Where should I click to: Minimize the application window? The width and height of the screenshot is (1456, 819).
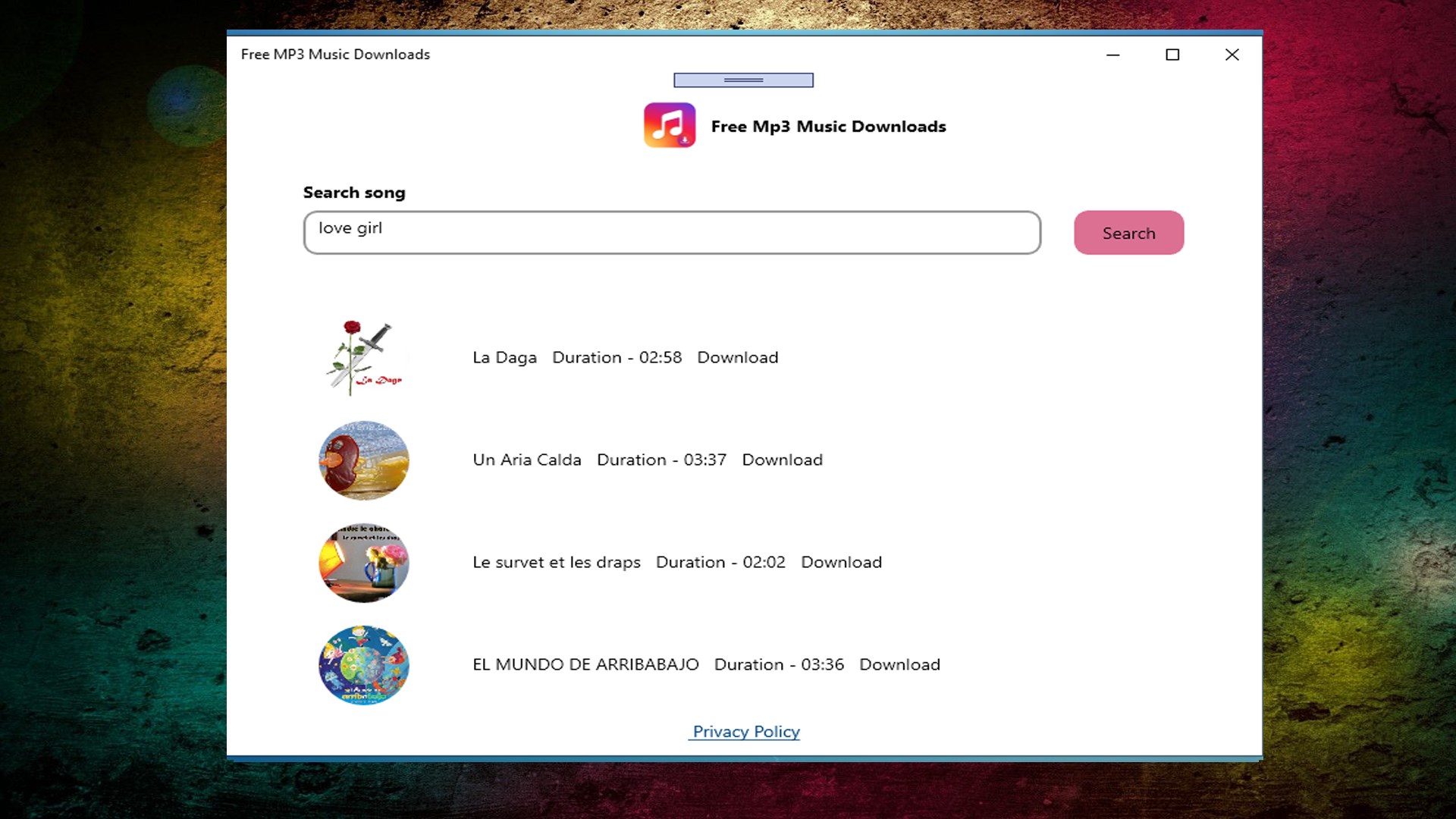tap(1112, 55)
